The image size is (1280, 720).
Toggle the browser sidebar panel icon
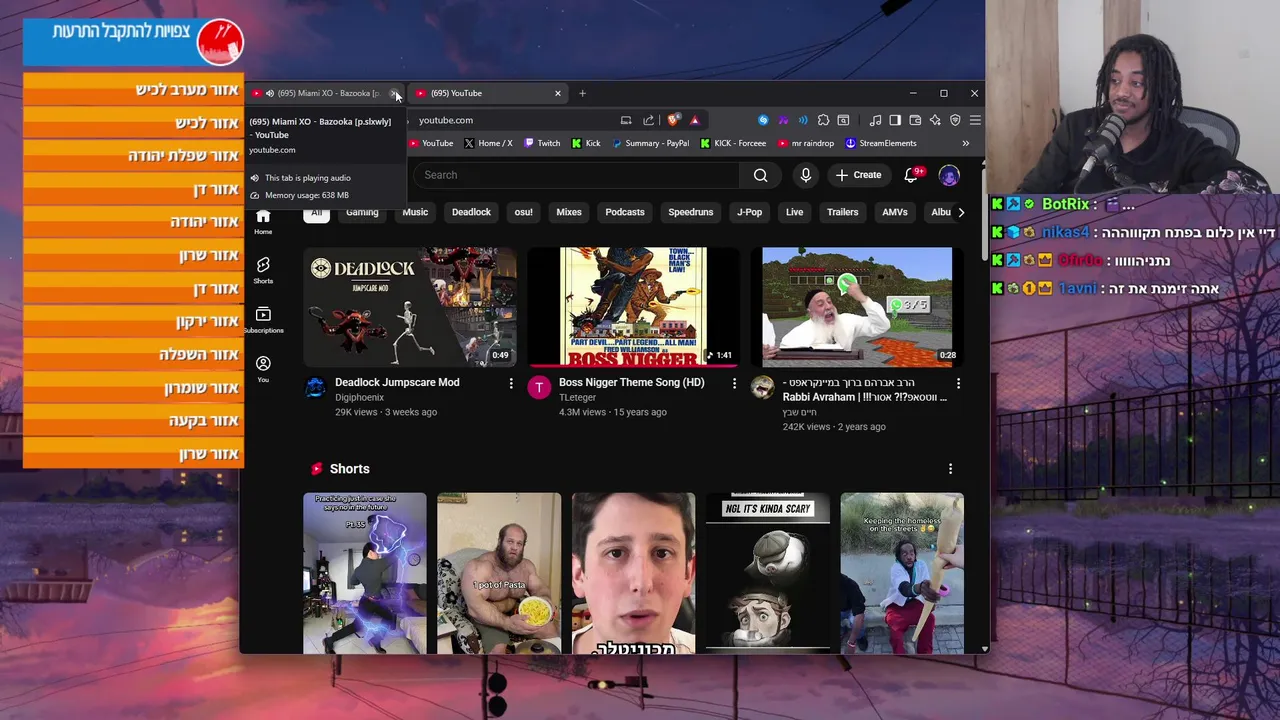pos(895,120)
